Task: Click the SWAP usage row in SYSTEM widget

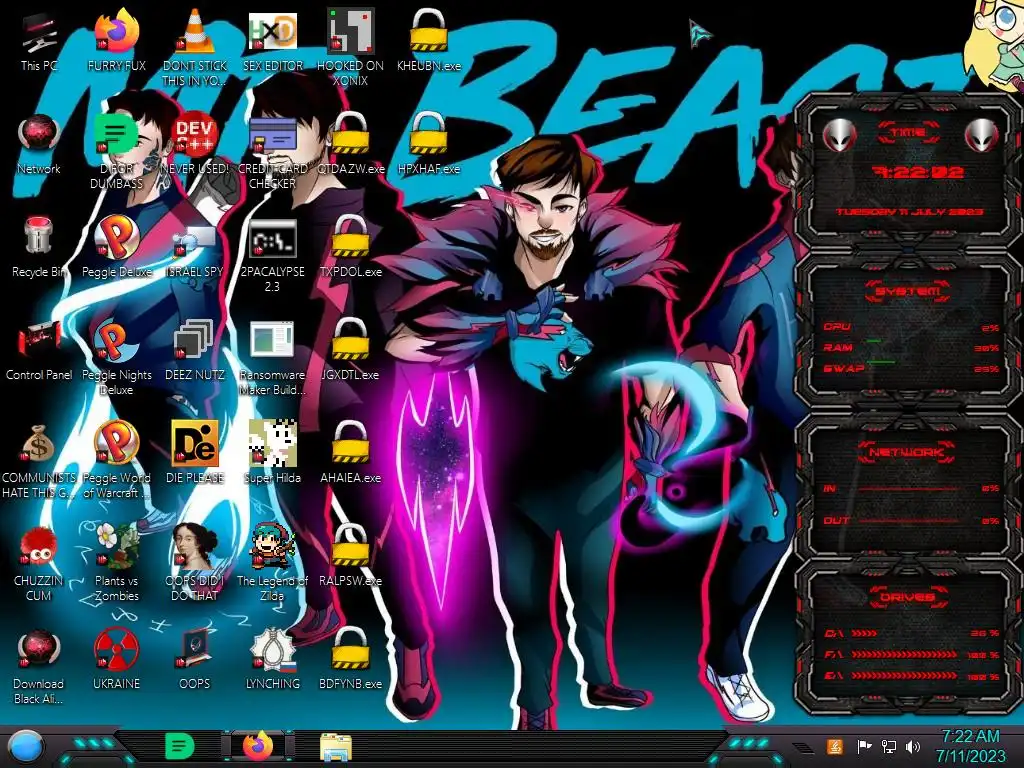Action: (x=912, y=368)
